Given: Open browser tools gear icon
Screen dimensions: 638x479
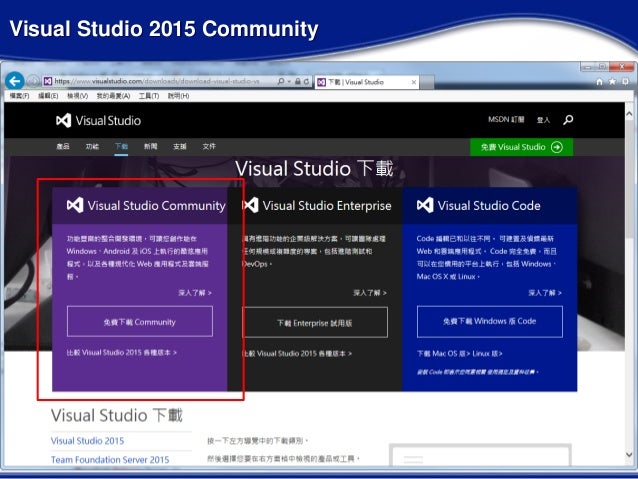Looking at the screenshot, I should tap(626, 82).
